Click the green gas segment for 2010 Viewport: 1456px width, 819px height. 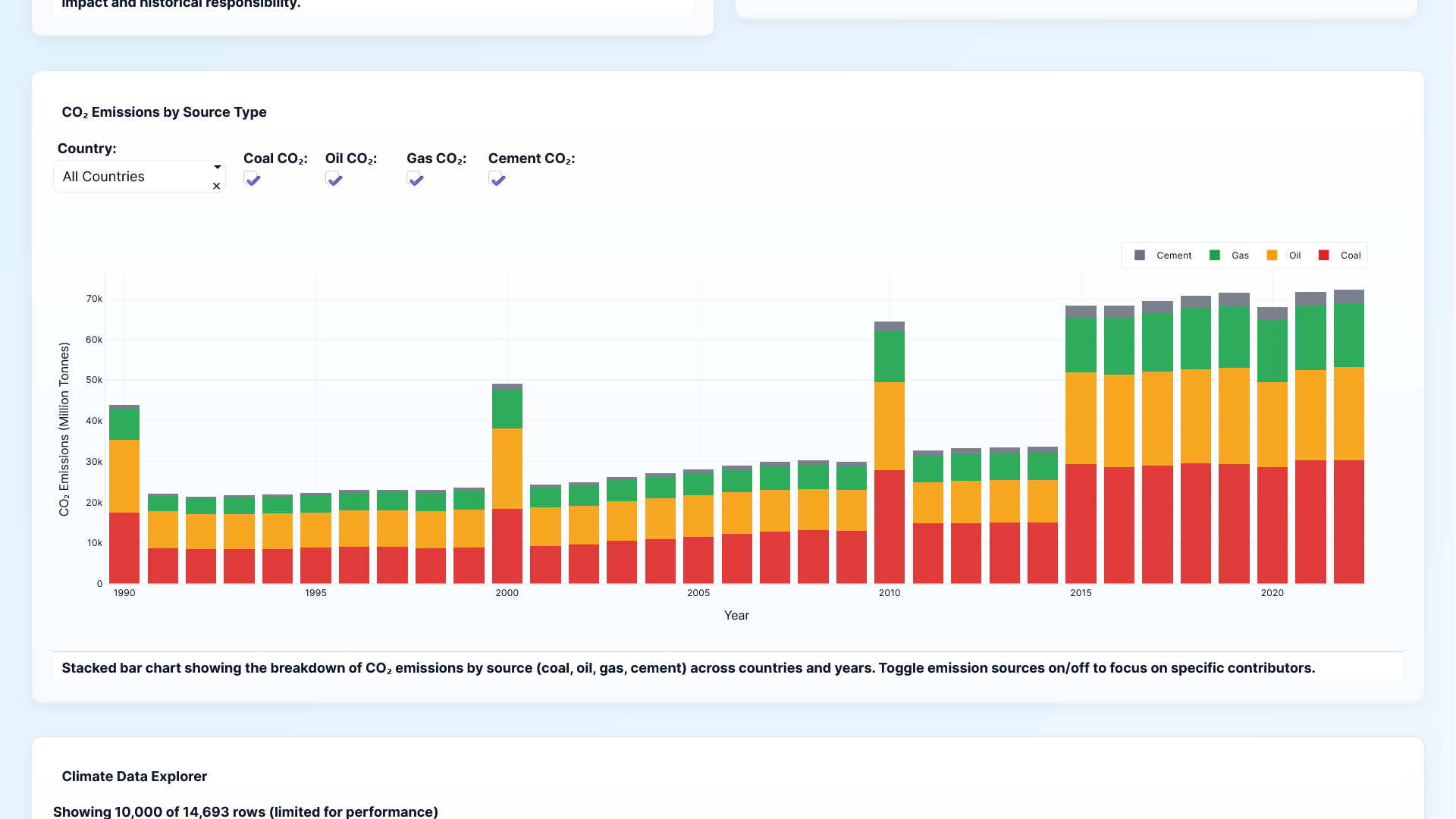pos(889,356)
